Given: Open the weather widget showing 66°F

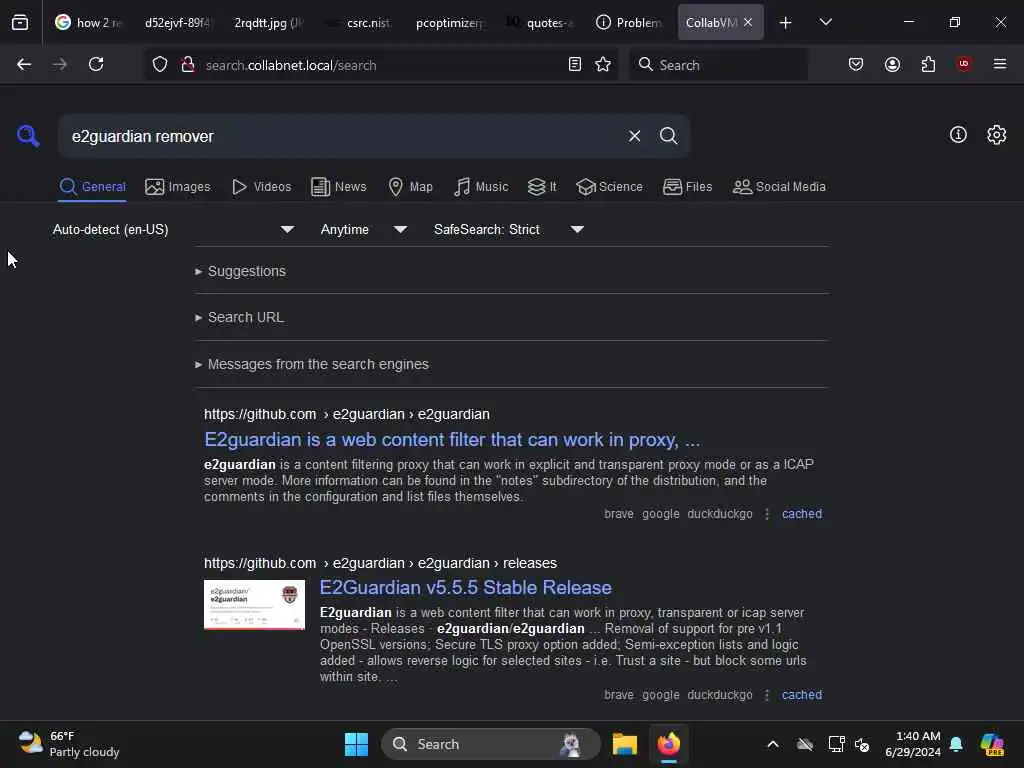Looking at the screenshot, I should pos(69,744).
